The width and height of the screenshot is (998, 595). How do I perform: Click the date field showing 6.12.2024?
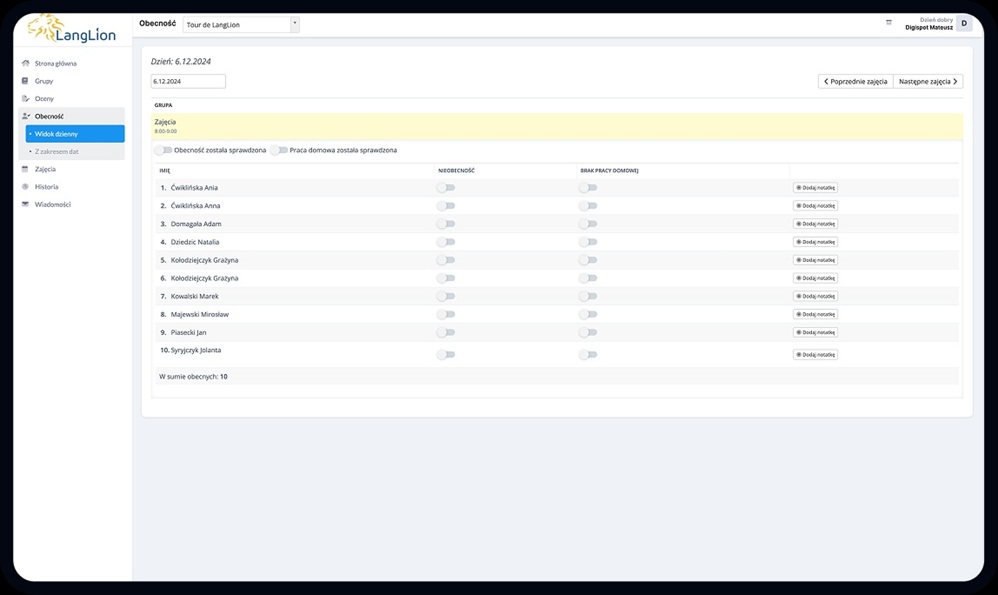(188, 81)
